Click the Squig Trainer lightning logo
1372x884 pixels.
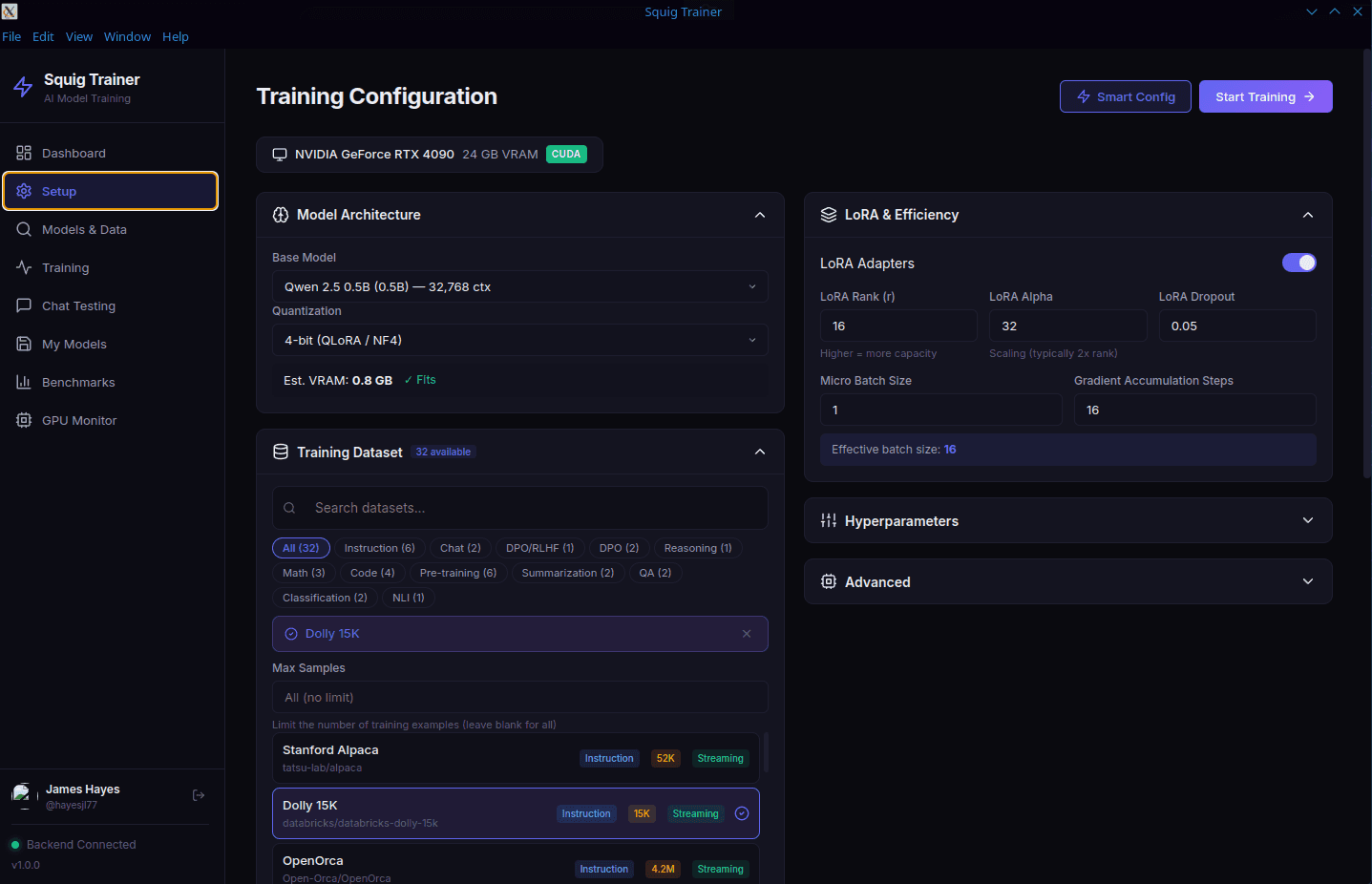[23, 86]
